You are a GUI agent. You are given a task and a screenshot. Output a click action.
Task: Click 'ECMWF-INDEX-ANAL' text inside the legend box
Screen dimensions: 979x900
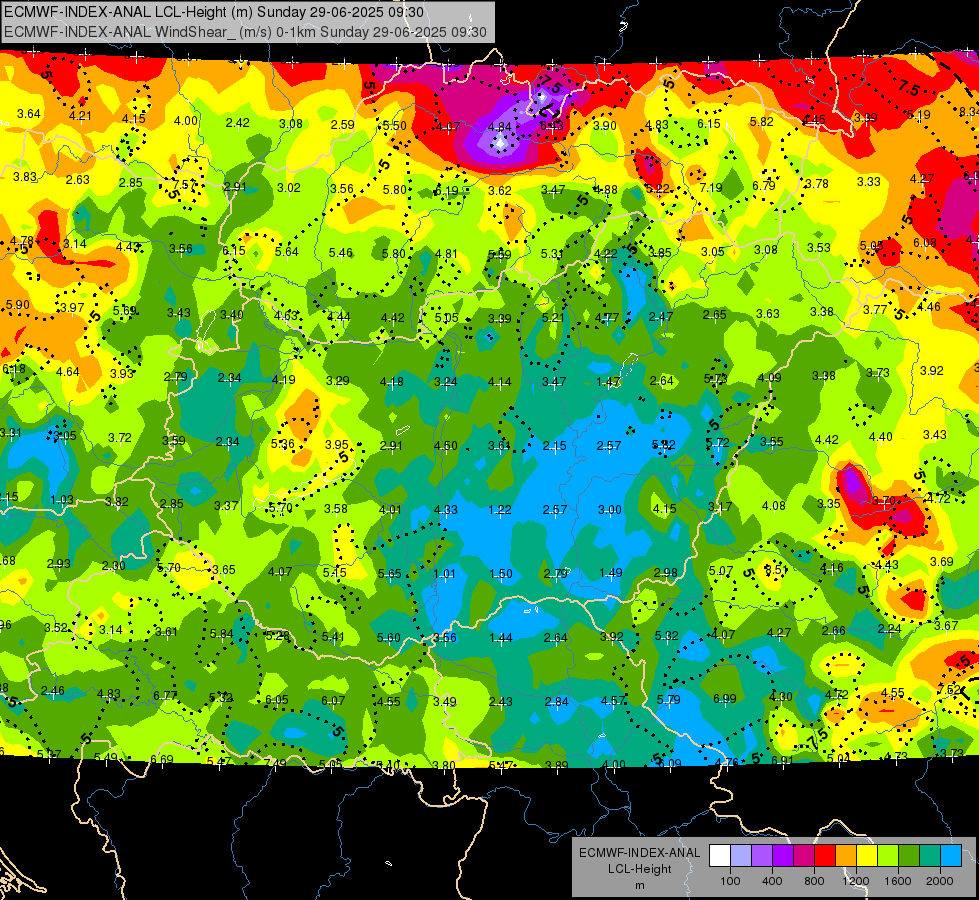click(x=639, y=853)
